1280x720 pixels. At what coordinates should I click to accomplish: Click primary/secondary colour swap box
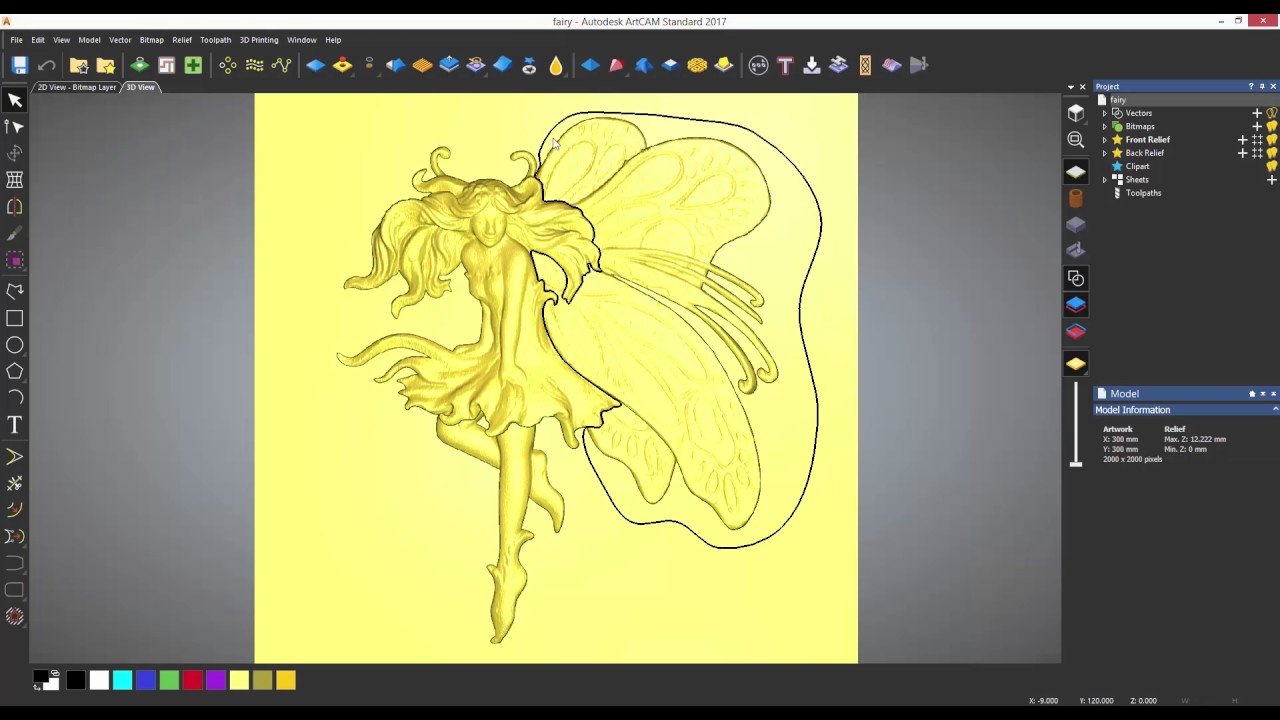point(46,680)
